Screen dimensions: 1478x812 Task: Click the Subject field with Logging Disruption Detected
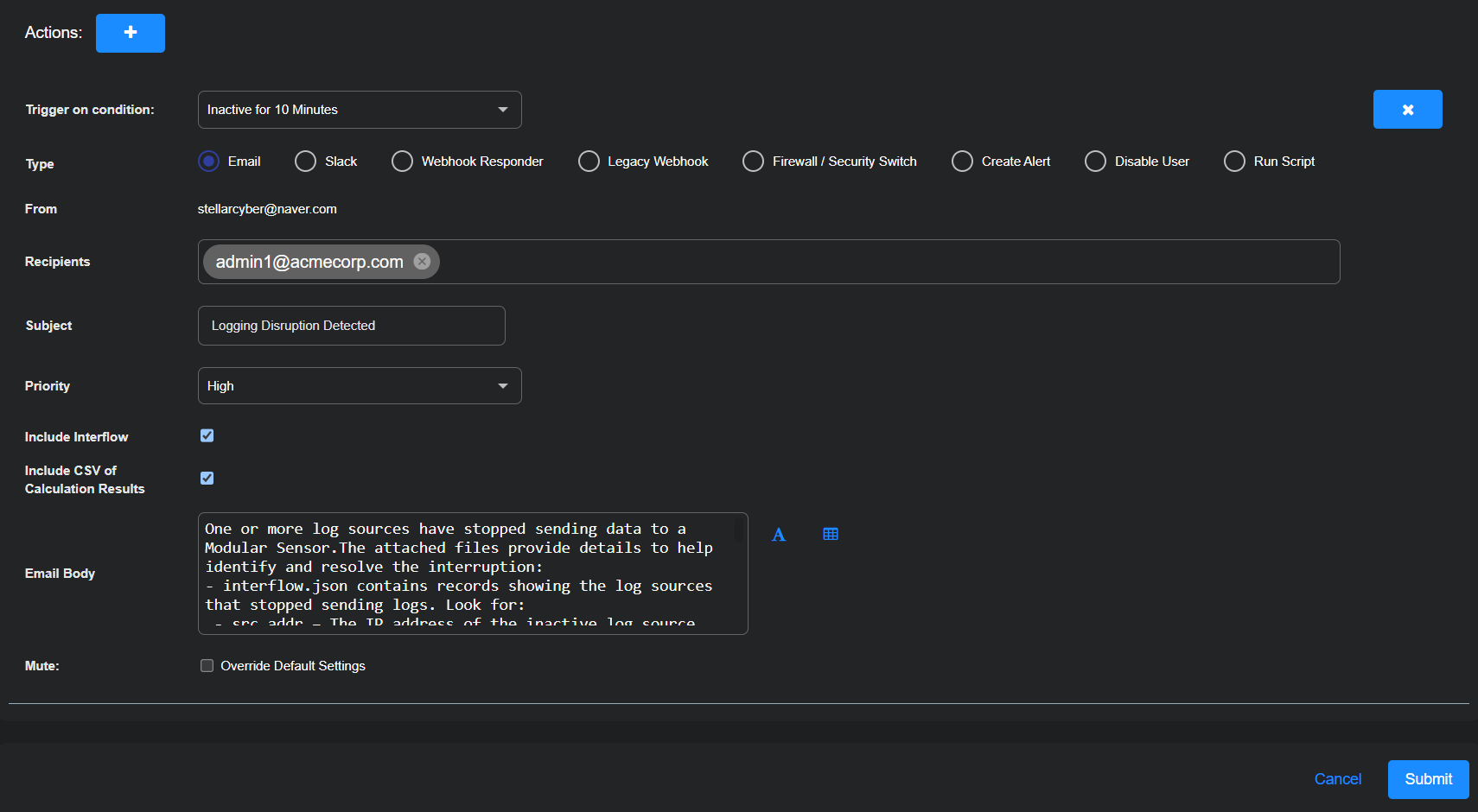click(x=351, y=325)
